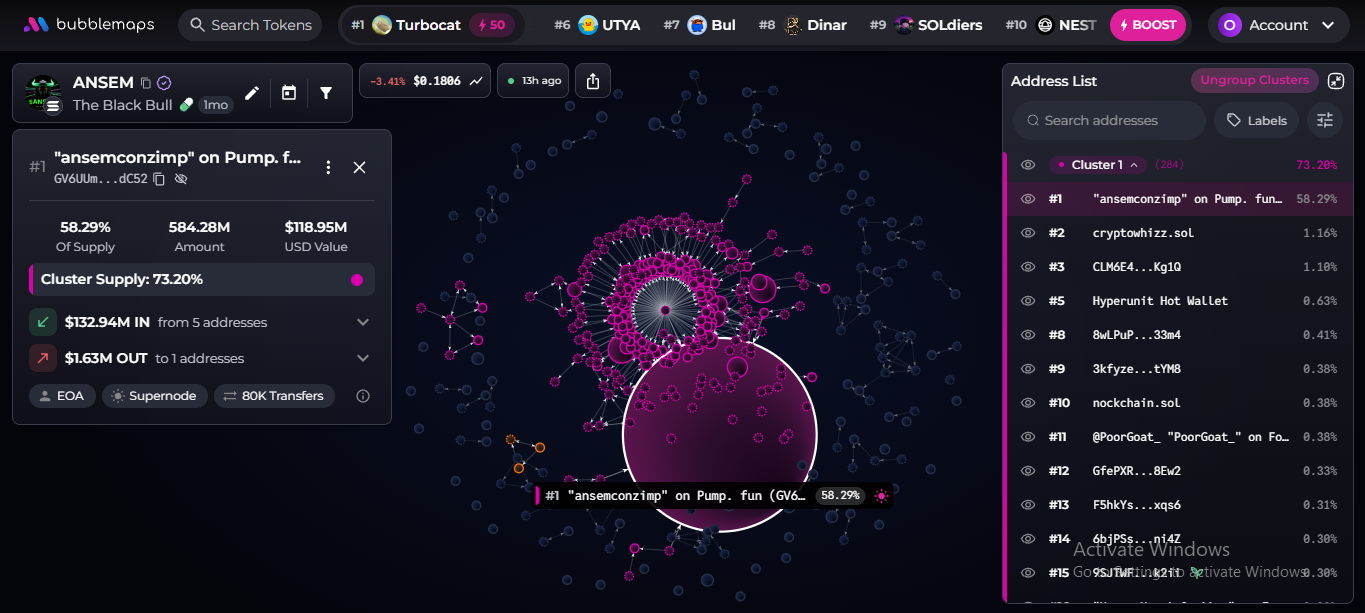Click the large #1 ansemconzimp bubble
Viewport: 1365px width, 613px height.
[x=720, y=435]
